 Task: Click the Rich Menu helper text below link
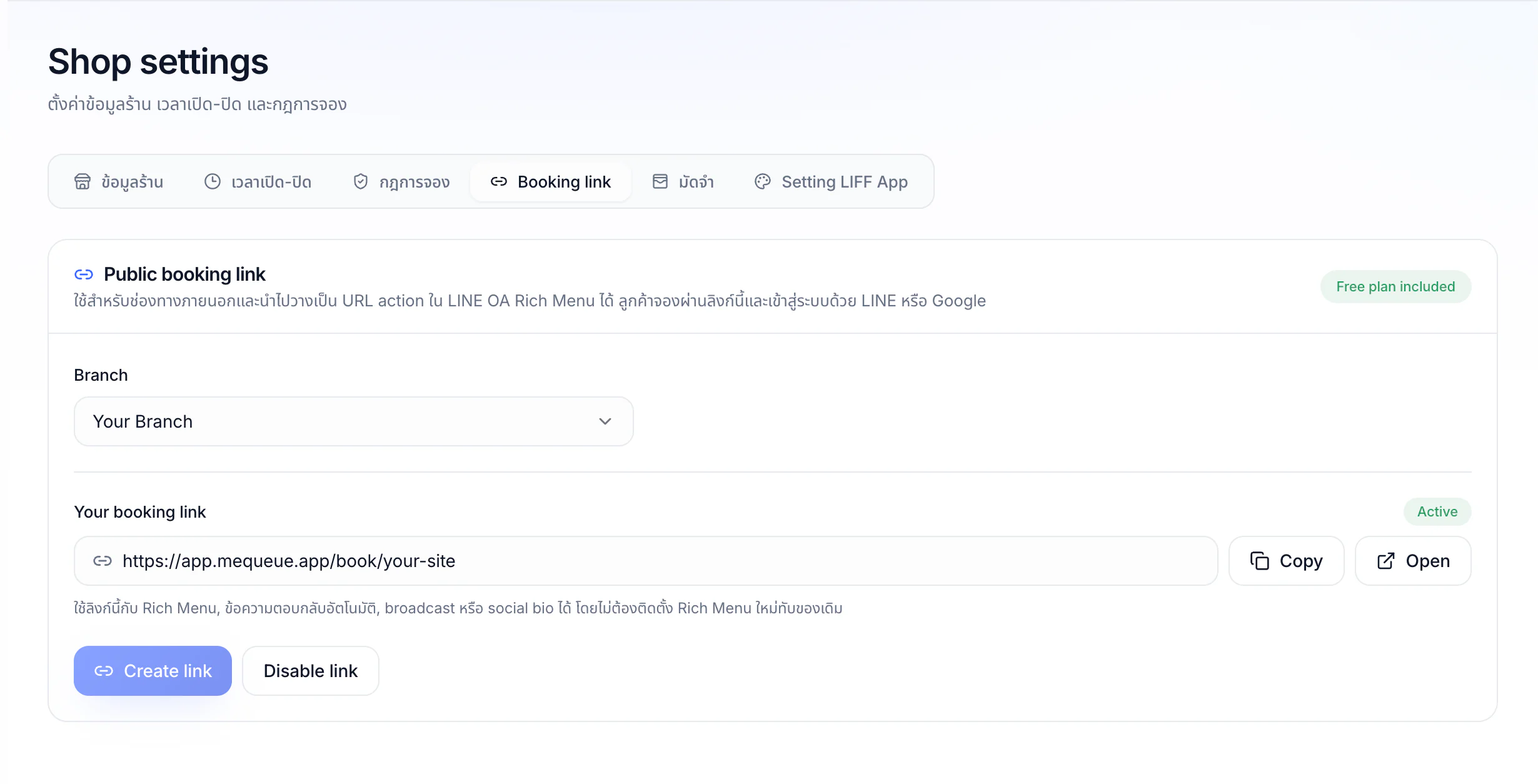pos(458,608)
